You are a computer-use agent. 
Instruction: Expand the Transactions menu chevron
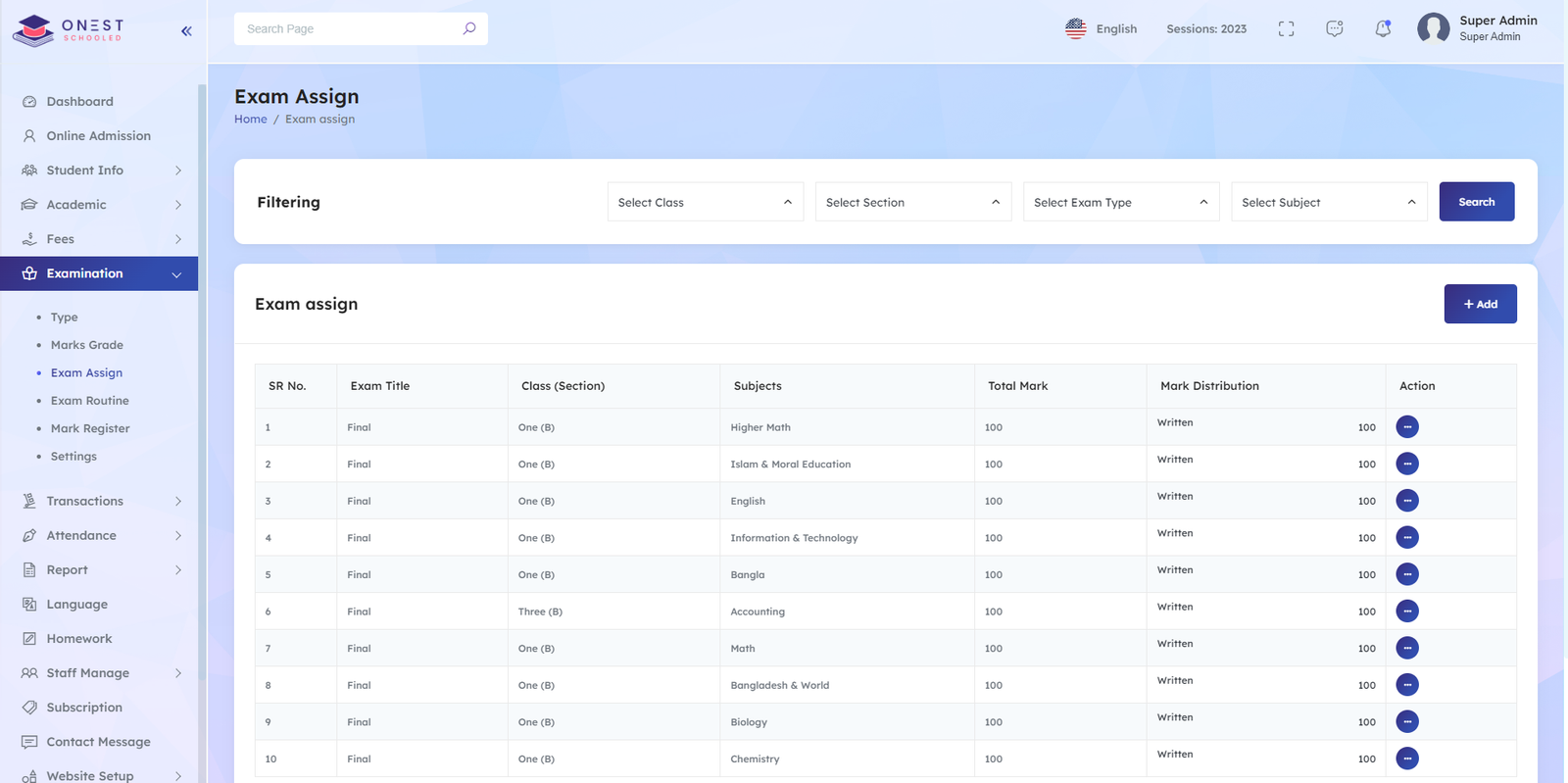pyautogui.click(x=178, y=501)
